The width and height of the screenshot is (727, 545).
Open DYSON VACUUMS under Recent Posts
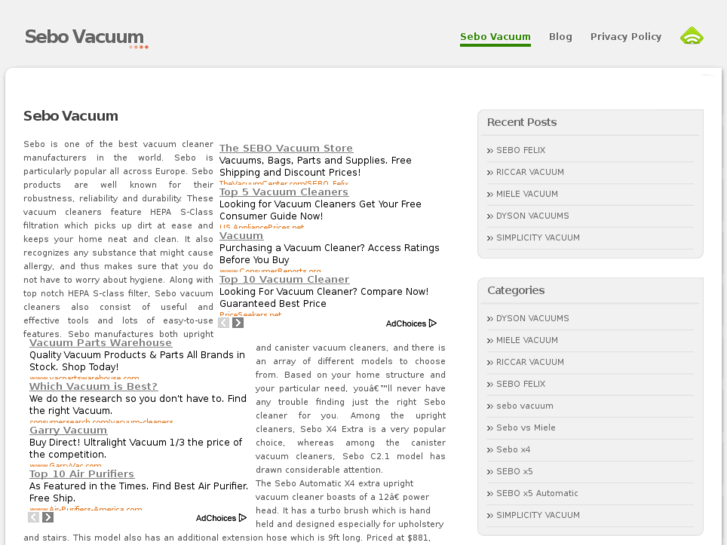pos(532,216)
